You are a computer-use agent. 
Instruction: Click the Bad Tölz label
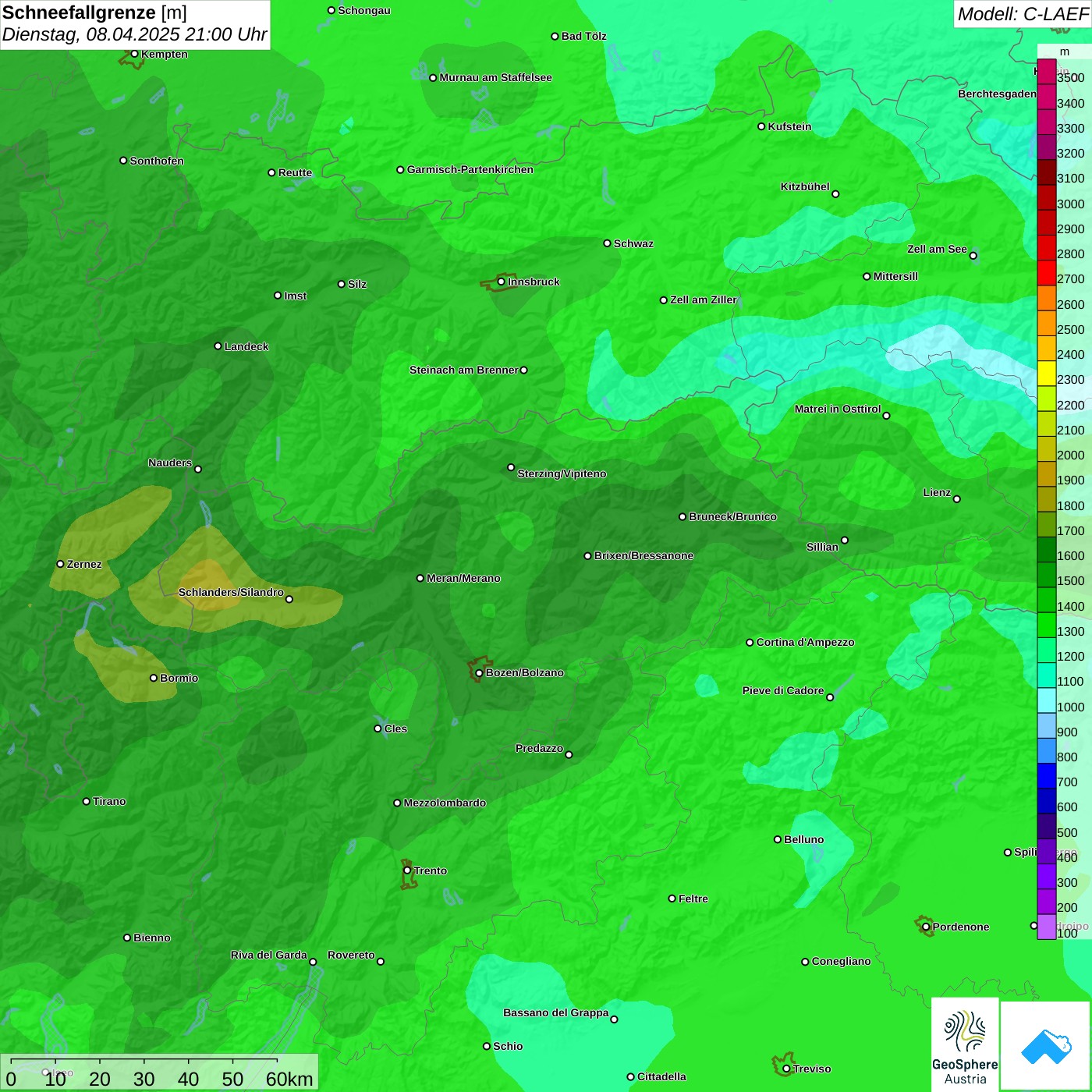tap(583, 36)
